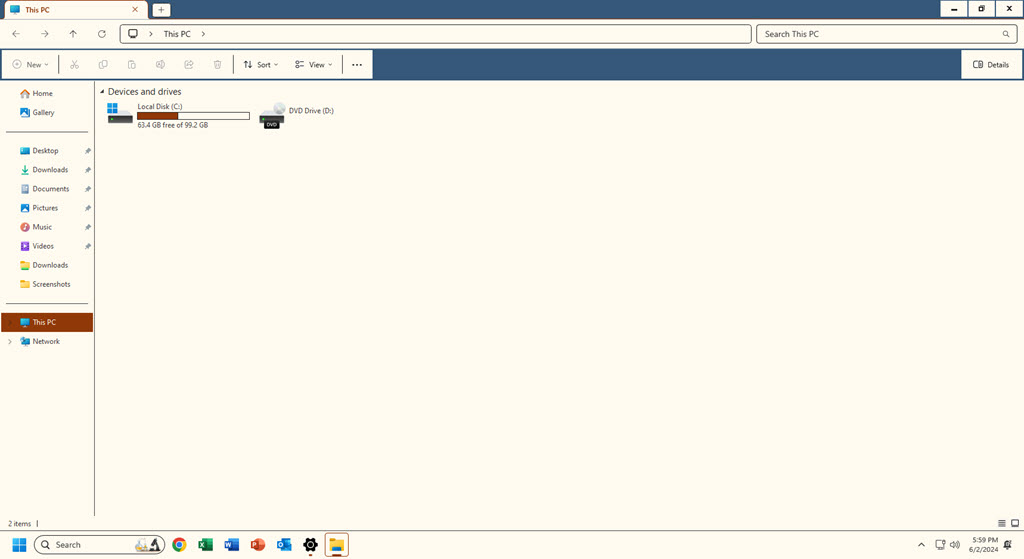Click the Copy icon in toolbar

[x=103, y=65]
